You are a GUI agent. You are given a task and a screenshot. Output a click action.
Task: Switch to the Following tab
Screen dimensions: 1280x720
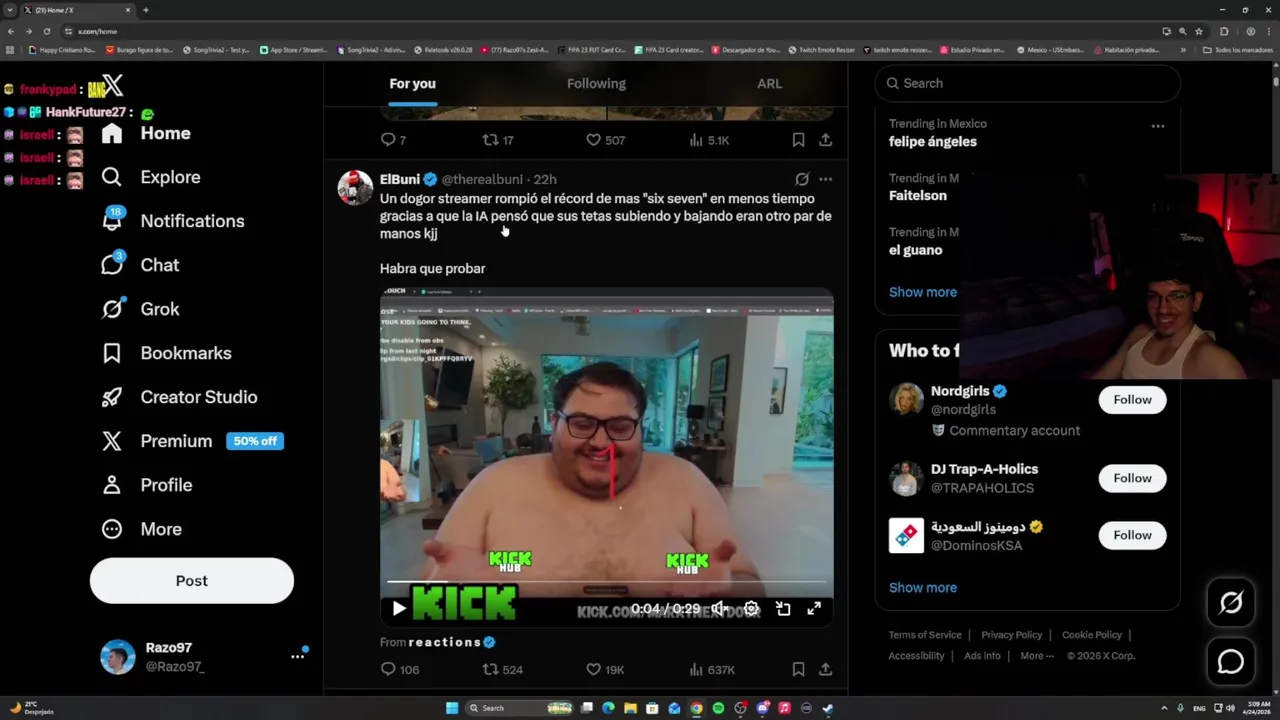596,84
